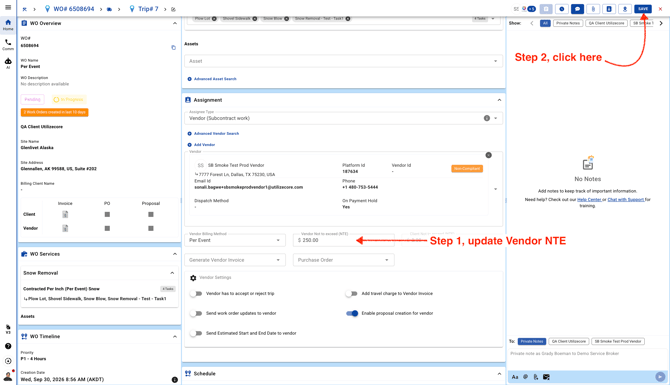Copy the WO number with the copy icon
Viewport: 670px width, 385px height.
[173, 47]
